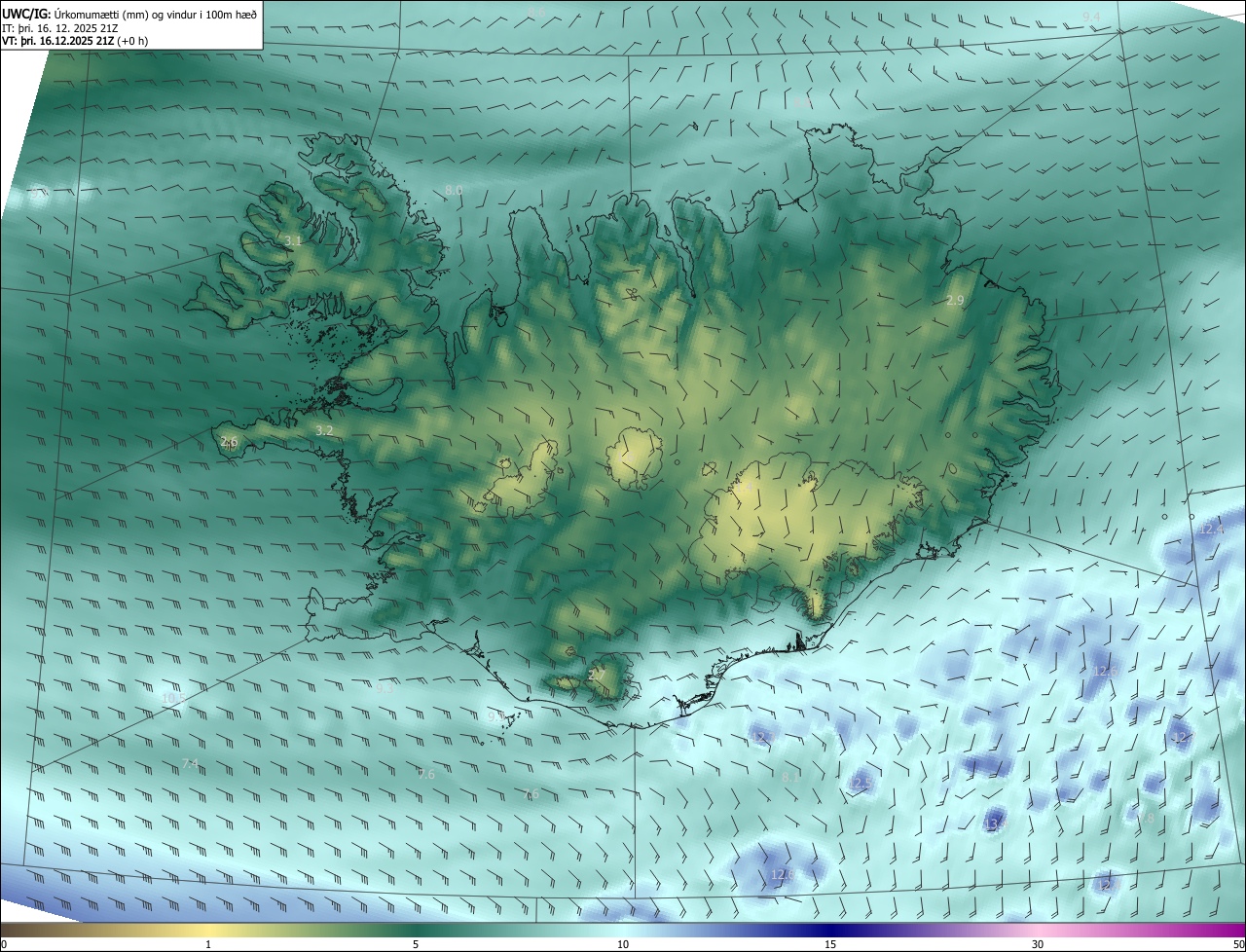Click the 8.0 value label north of Iceland
This screenshot has height=952, width=1246.
click(x=454, y=190)
